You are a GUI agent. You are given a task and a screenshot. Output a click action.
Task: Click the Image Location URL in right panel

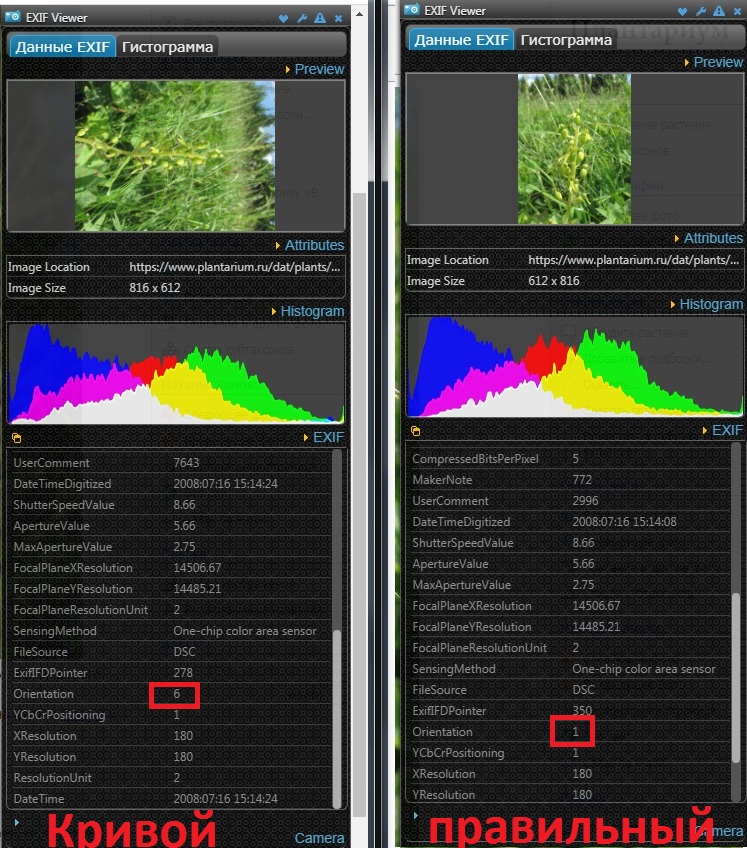click(634, 260)
